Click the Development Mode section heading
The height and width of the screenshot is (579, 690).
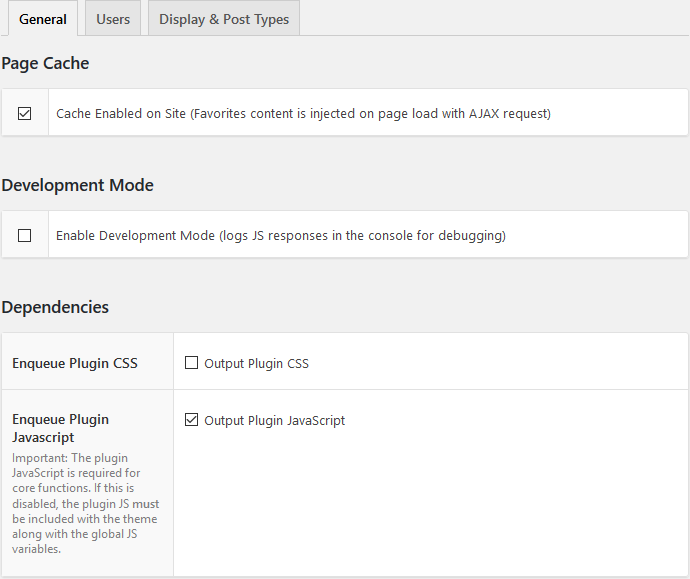pyautogui.click(x=77, y=185)
